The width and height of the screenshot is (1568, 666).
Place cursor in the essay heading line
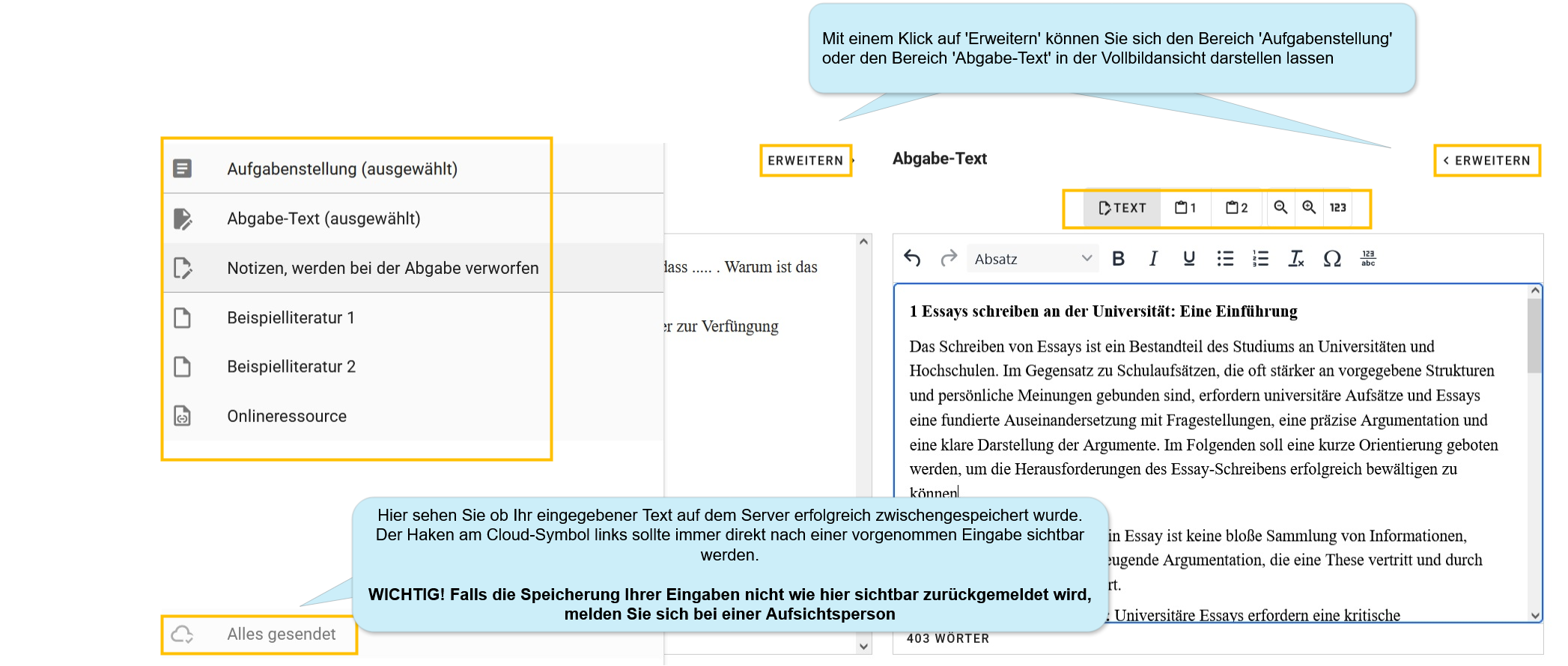(x=1103, y=311)
